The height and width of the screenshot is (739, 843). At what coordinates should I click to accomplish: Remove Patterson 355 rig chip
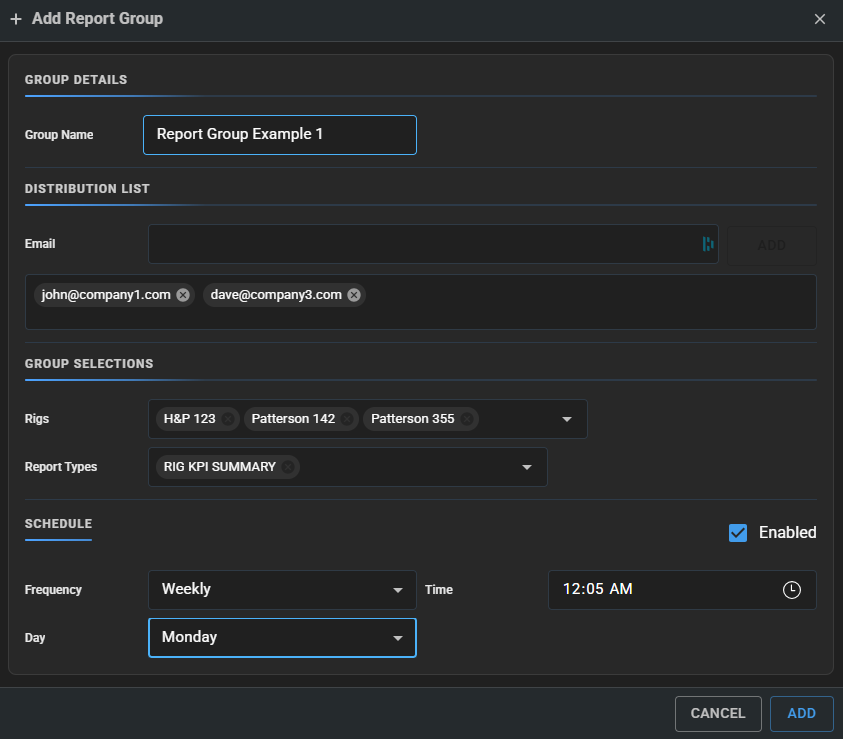pos(467,419)
